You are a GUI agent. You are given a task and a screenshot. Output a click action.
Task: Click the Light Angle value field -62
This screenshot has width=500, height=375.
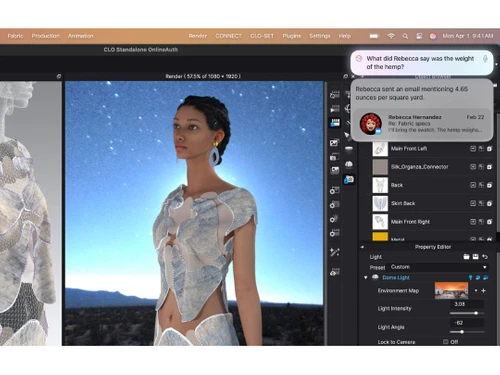(467, 323)
